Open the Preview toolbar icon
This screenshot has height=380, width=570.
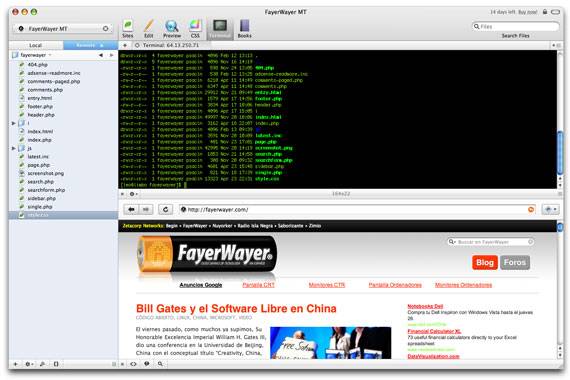coord(172,29)
